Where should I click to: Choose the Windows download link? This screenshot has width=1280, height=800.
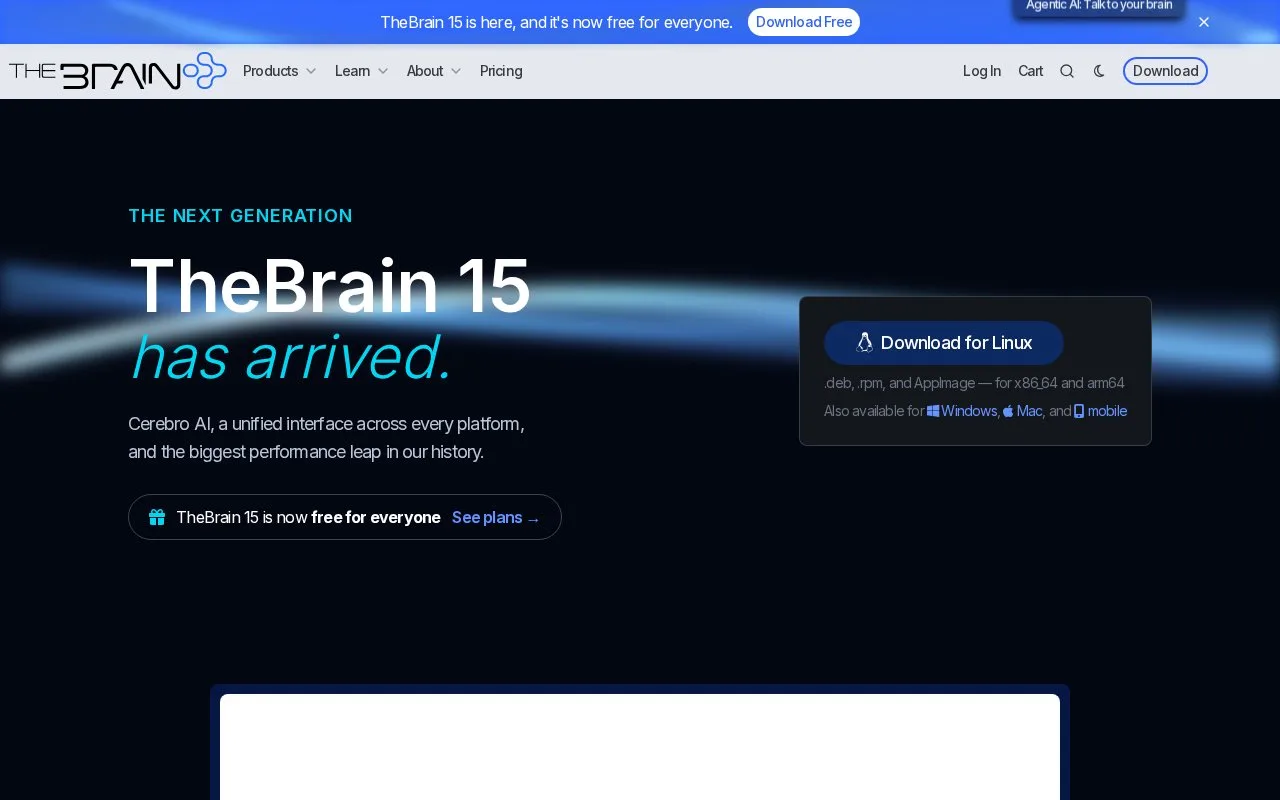coord(962,411)
